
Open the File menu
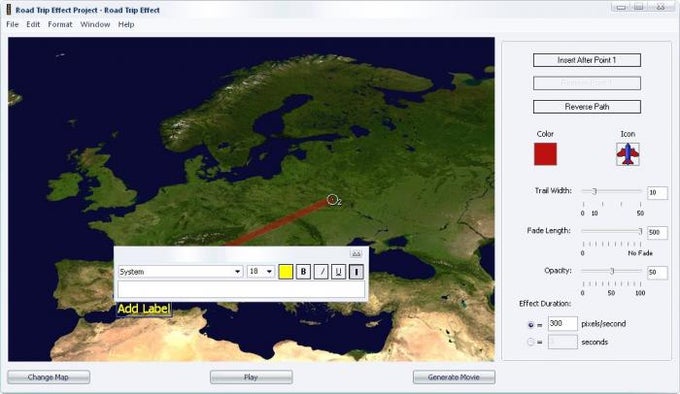12,24
